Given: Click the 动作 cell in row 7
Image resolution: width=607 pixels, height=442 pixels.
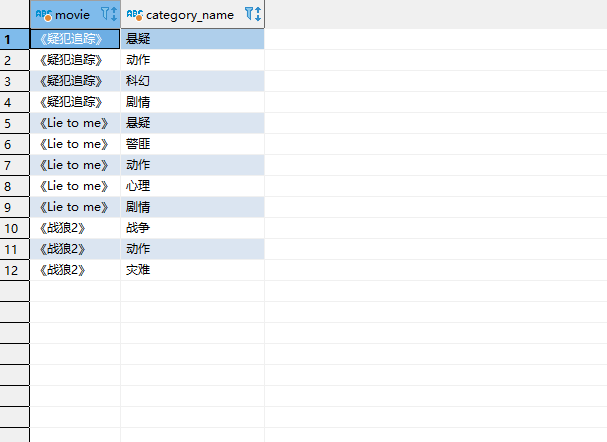Looking at the screenshot, I should point(192,165).
